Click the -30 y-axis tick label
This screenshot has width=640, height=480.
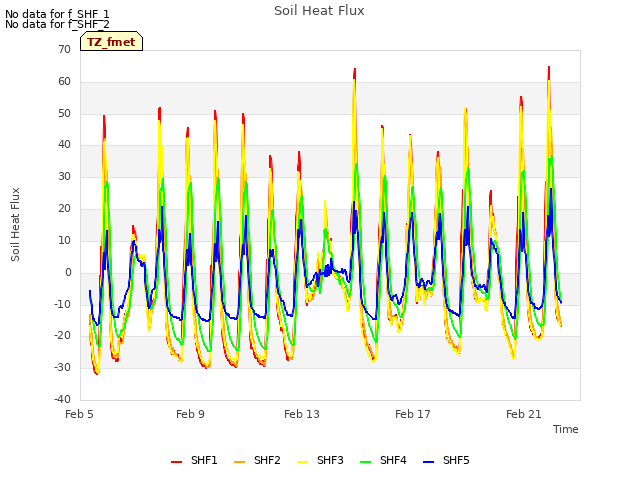click(62, 367)
